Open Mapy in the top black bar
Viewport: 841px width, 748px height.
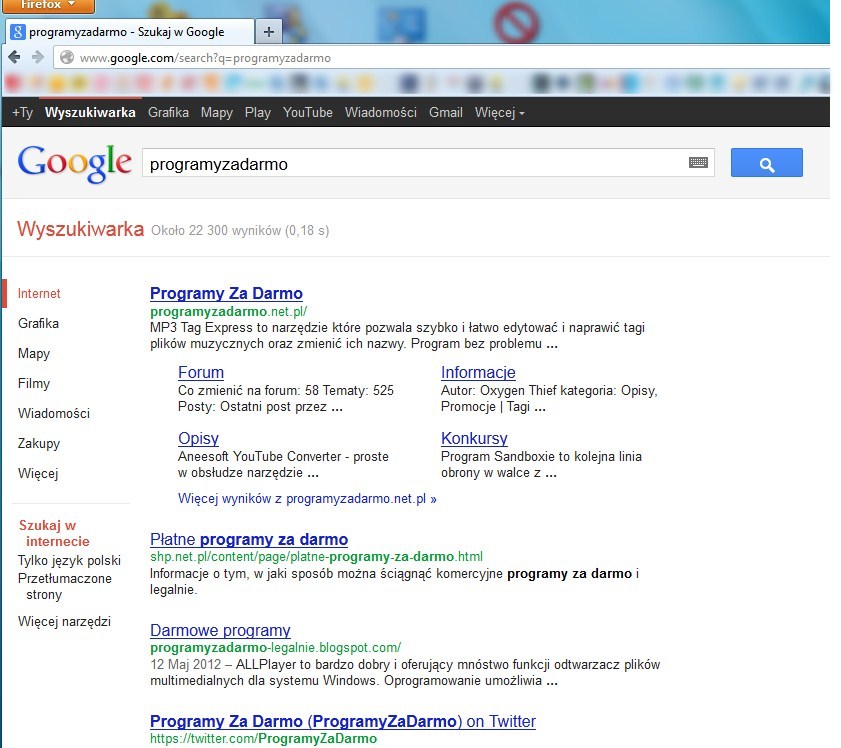point(217,113)
